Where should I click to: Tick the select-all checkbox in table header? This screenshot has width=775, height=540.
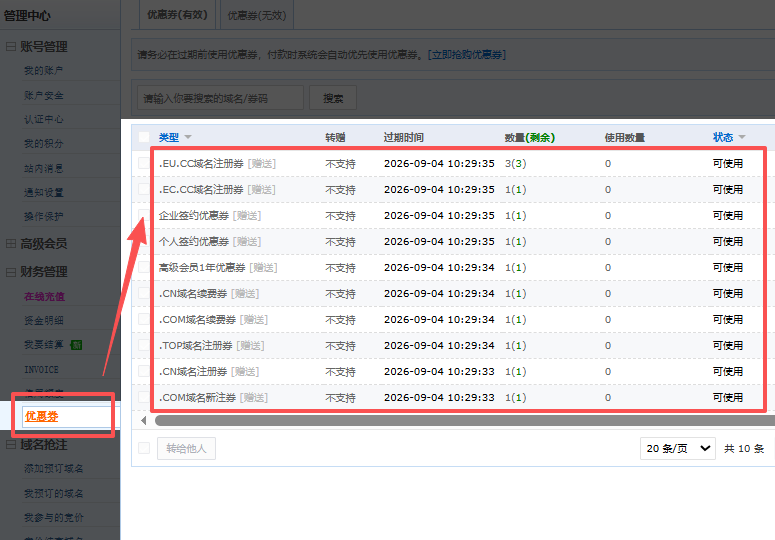pyautogui.click(x=144, y=137)
